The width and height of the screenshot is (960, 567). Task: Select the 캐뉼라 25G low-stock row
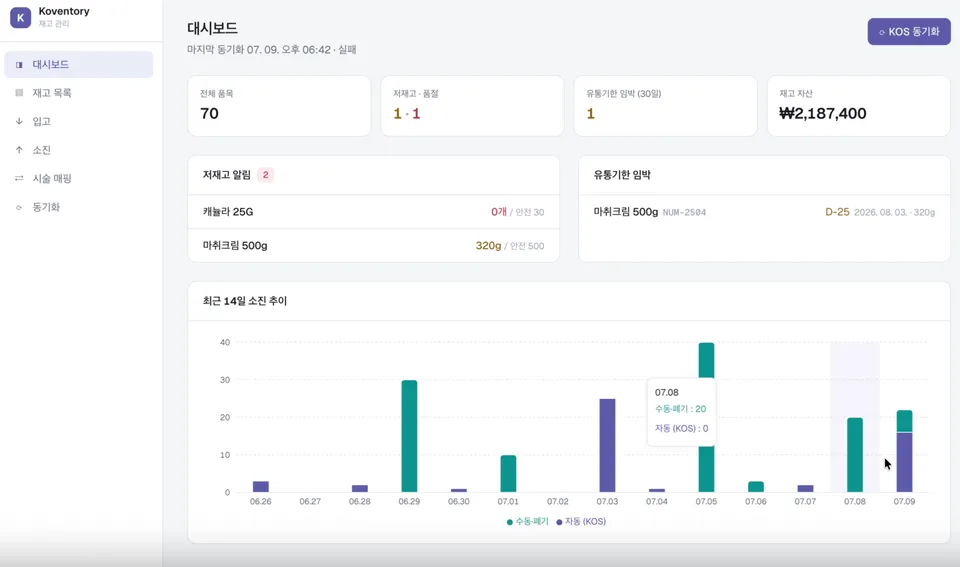click(373, 212)
